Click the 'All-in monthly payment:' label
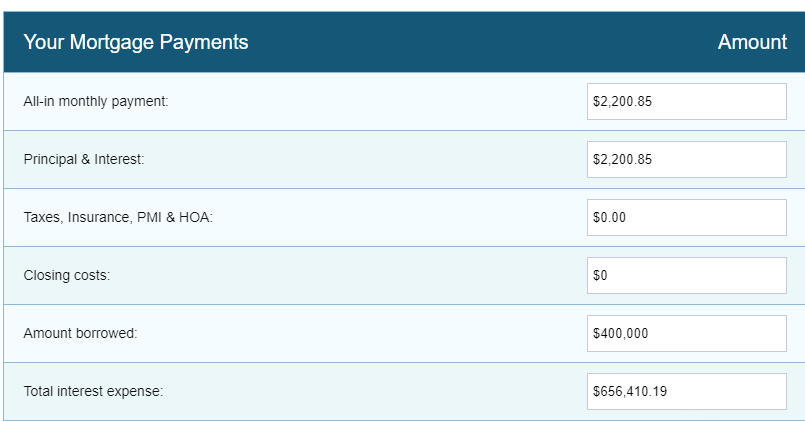Screen dimensions: 805x421 (x=96, y=102)
